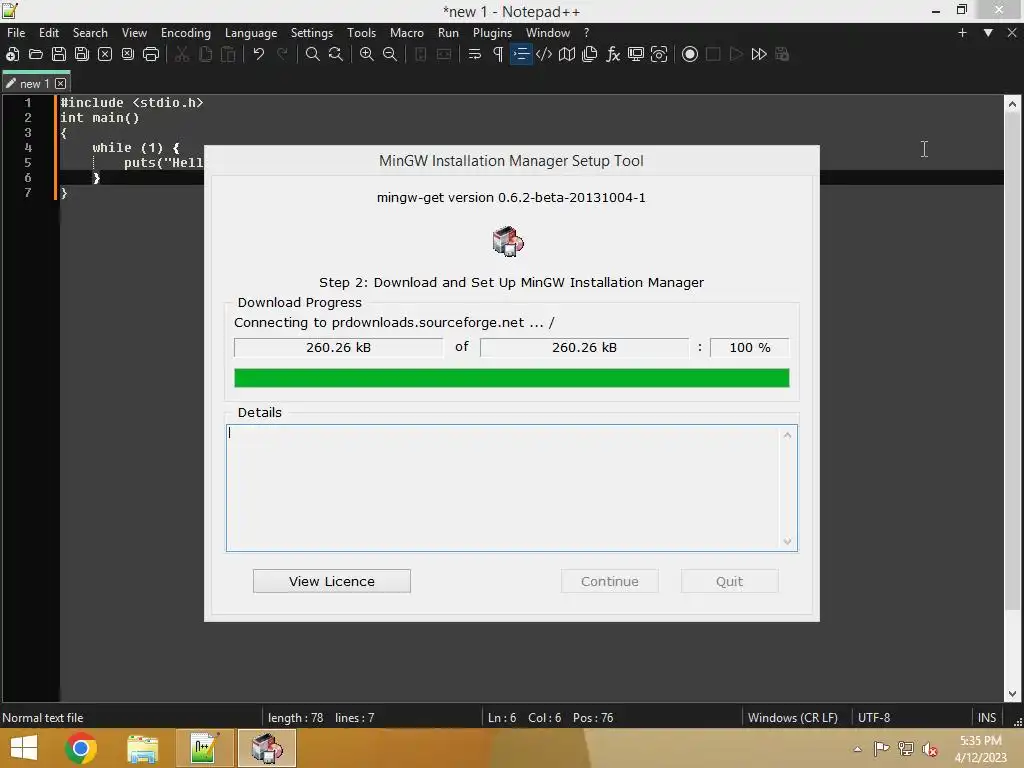Open the Search menu
The width and height of the screenshot is (1024, 768).
click(90, 33)
